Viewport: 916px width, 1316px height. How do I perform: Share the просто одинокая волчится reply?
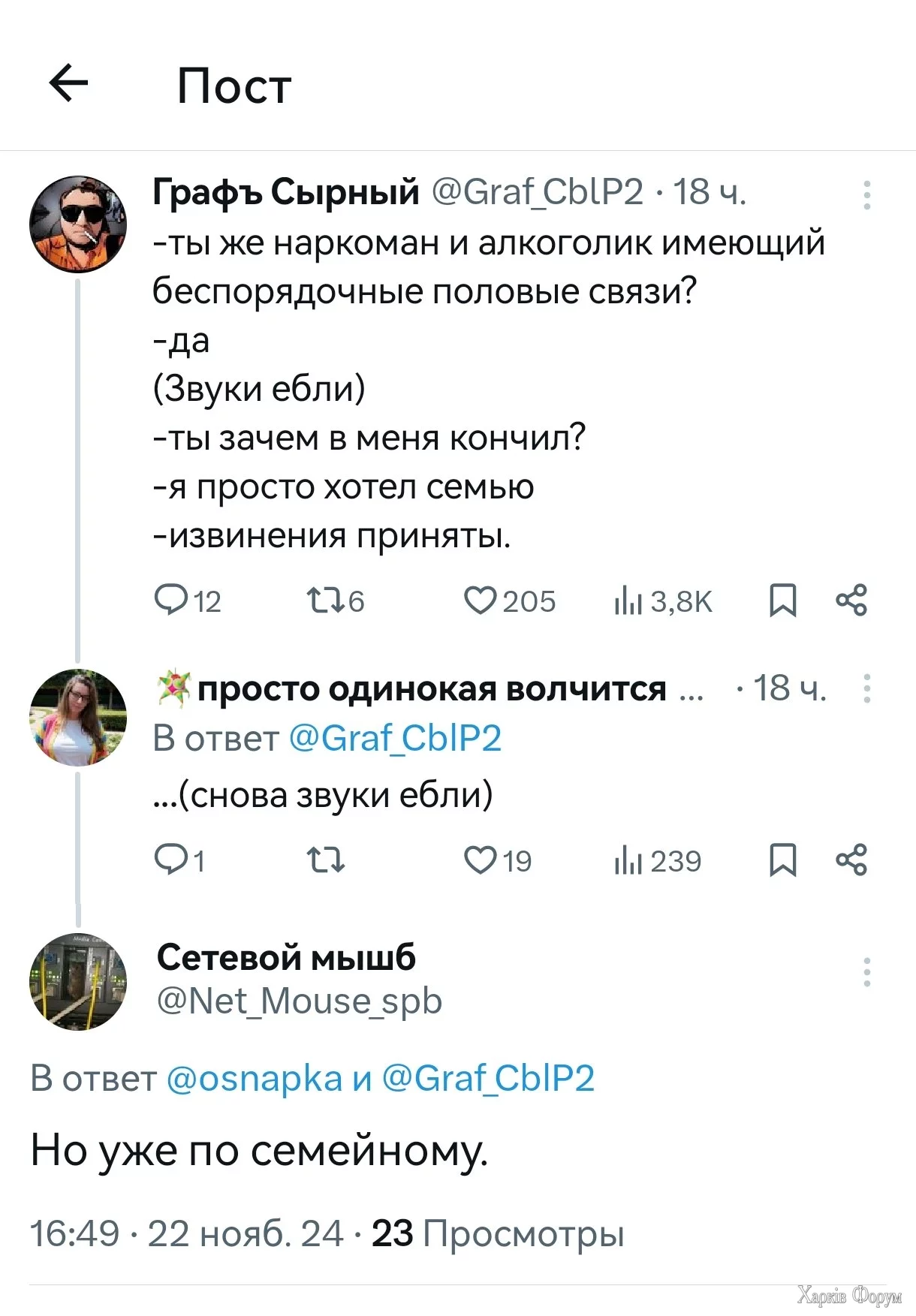click(x=851, y=860)
